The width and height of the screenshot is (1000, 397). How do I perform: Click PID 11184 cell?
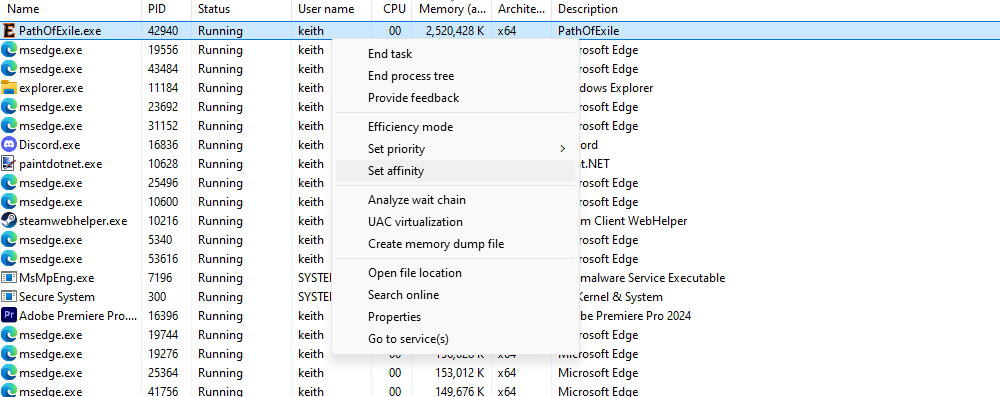(x=163, y=87)
